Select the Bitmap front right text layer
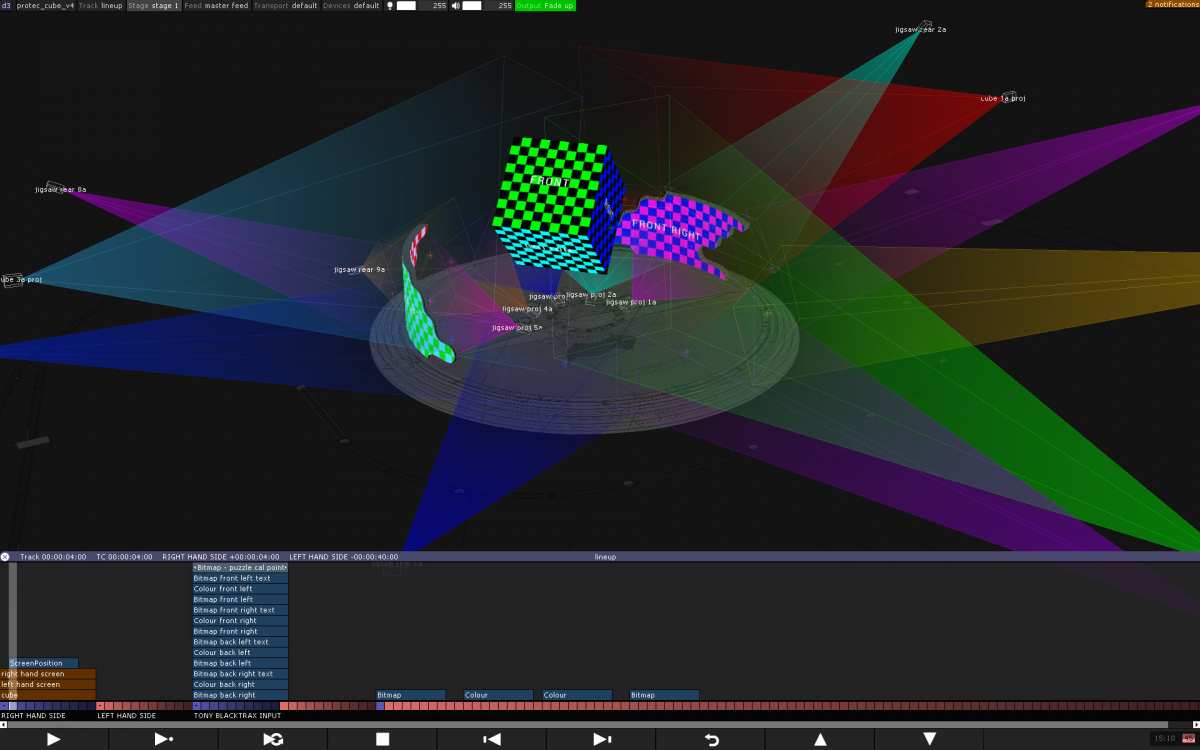 (x=240, y=610)
